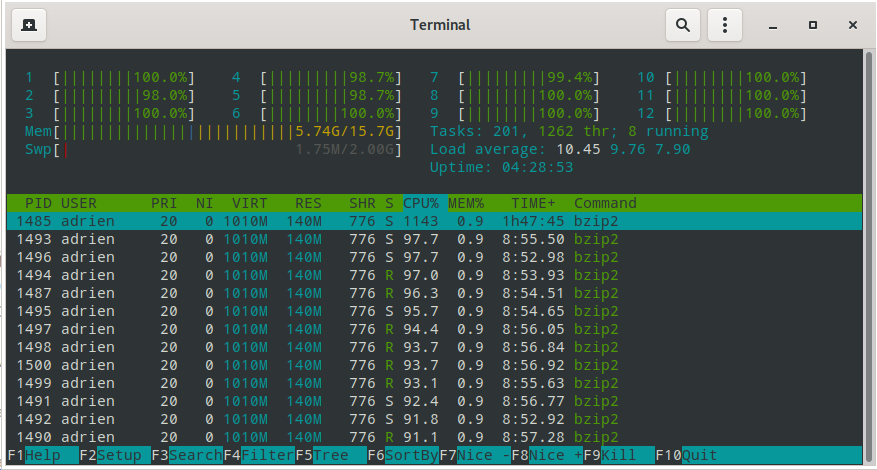Click the Swp usage meter bar
877x470 pixels.
pyautogui.click(x=214, y=150)
